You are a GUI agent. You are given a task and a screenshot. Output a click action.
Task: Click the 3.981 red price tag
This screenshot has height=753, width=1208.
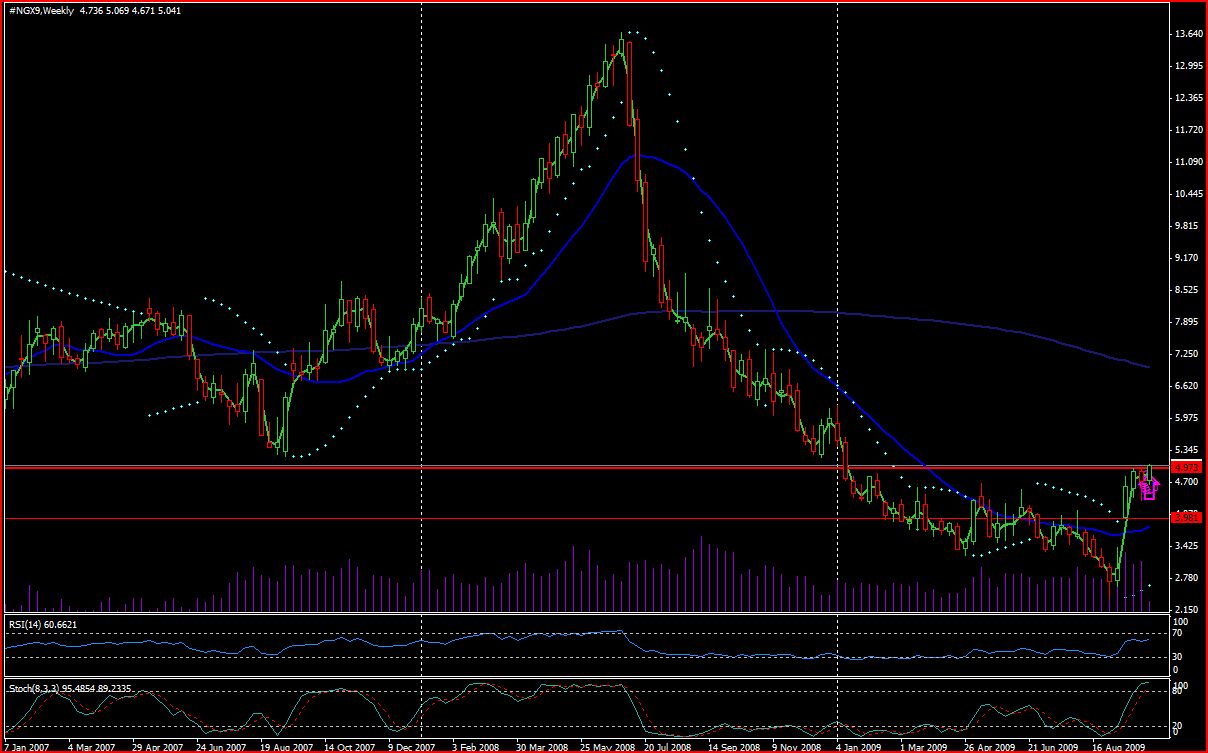pos(1186,517)
